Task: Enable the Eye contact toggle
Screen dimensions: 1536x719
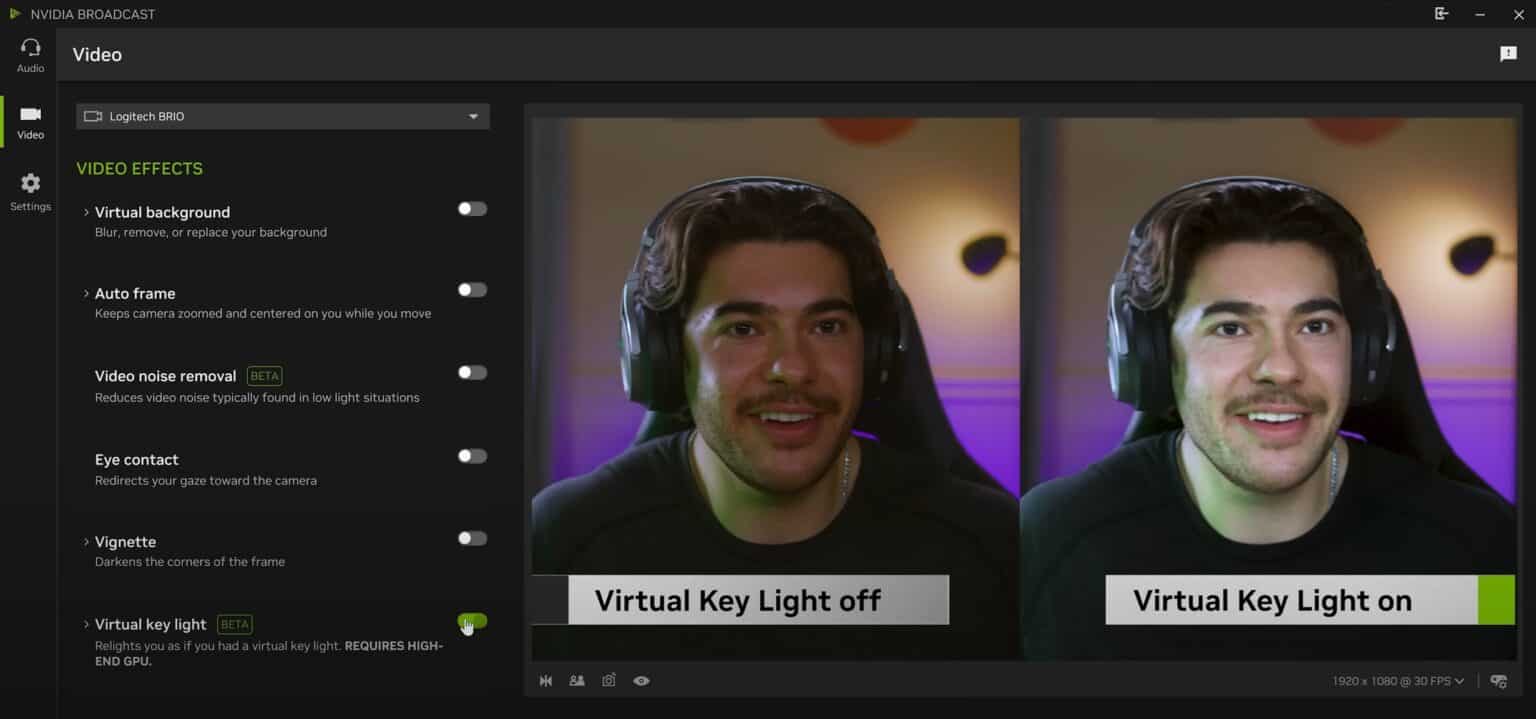Action: click(x=472, y=456)
